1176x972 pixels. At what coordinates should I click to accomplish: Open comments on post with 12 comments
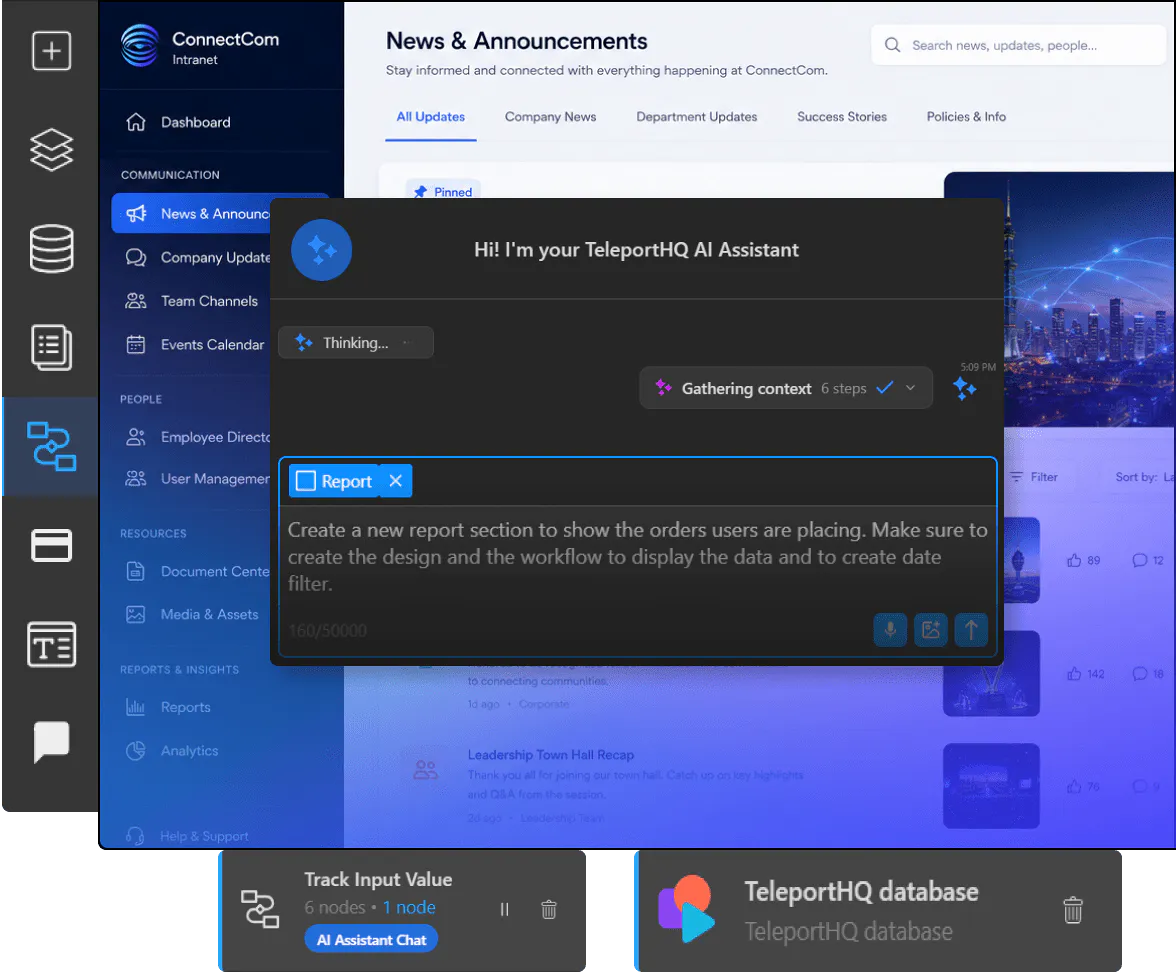point(1148,560)
